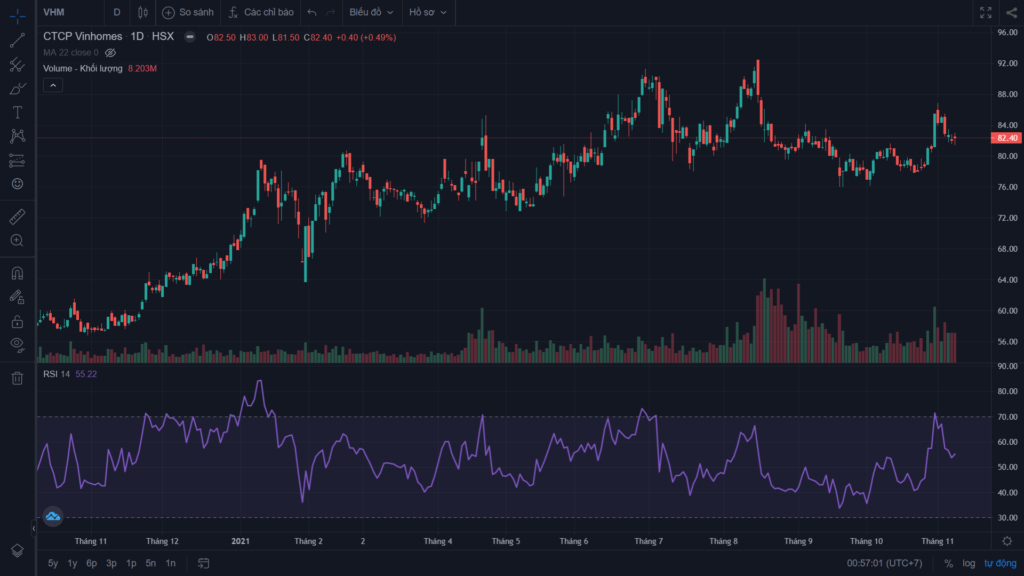Toggle the magnet mode
This screenshot has height=576, width=1024.
[18, 273]
